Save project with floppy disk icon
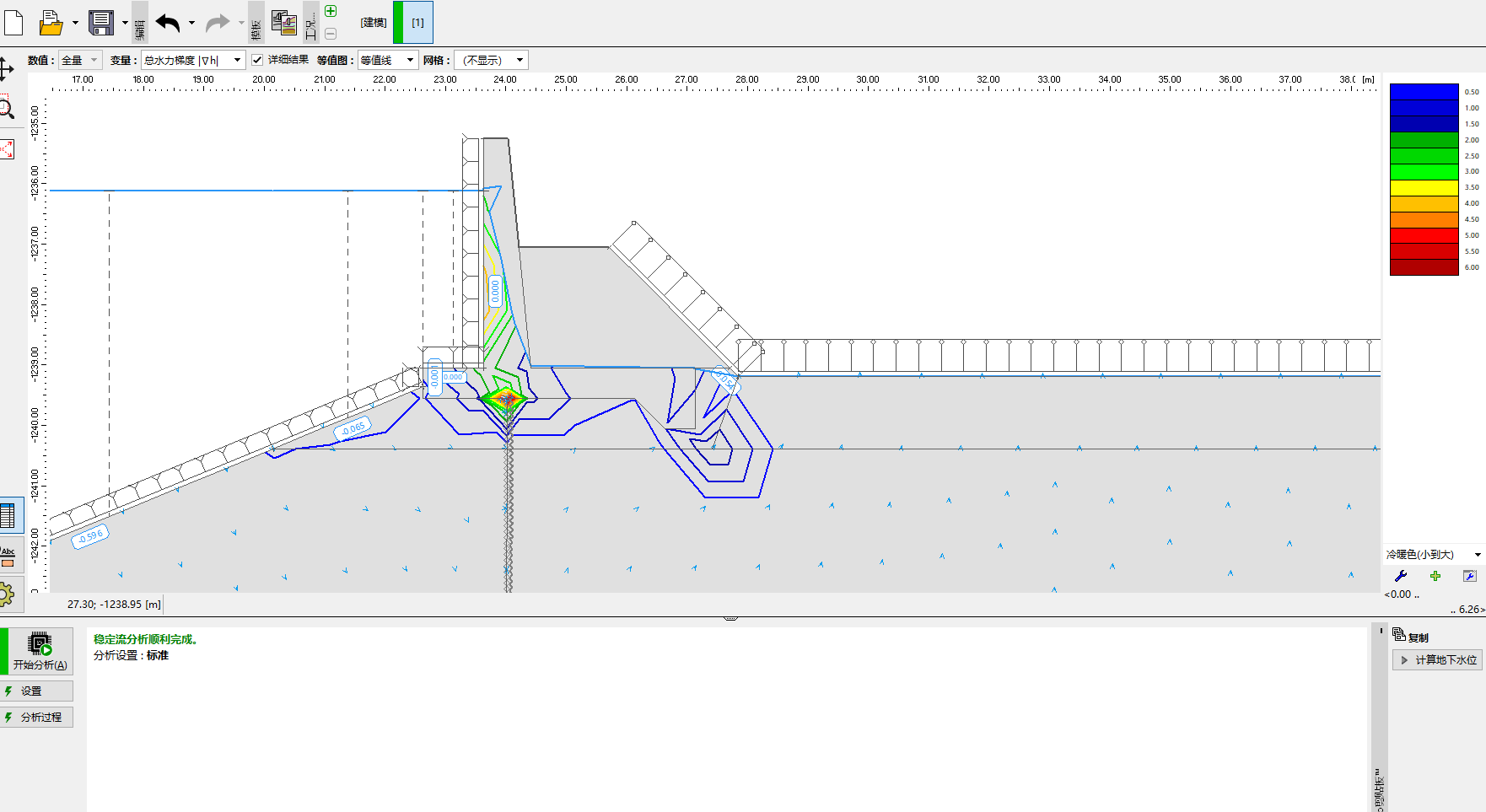The height and width of the screenshot is (812, 1486). [x=101, y=23]
